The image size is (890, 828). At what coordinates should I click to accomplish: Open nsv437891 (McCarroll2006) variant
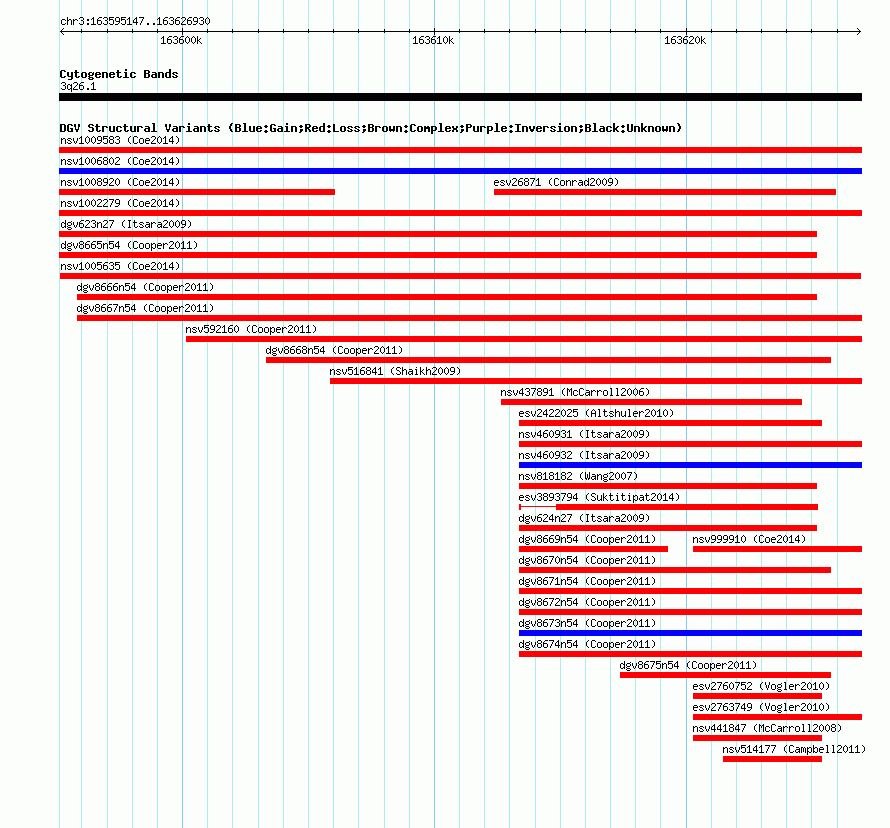(575, 392)
